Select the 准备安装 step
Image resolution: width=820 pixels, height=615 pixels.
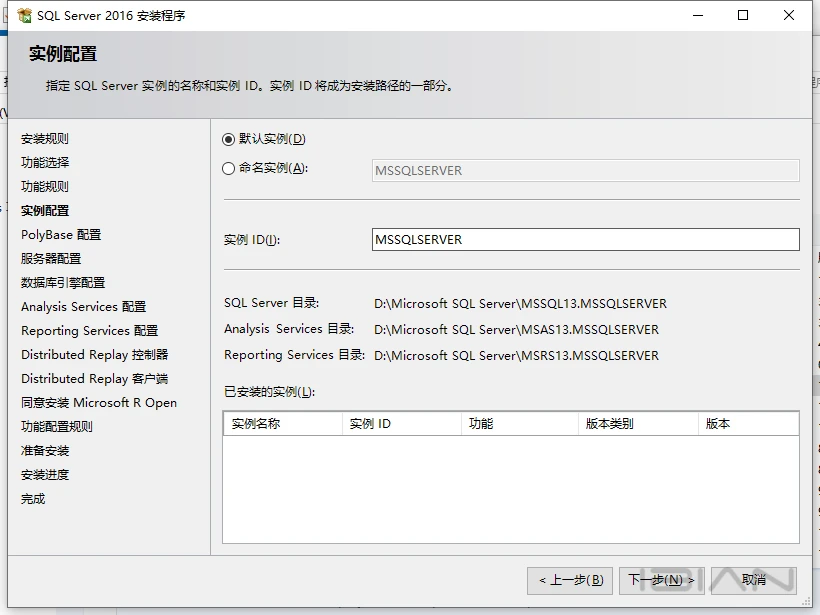point(45,451)
